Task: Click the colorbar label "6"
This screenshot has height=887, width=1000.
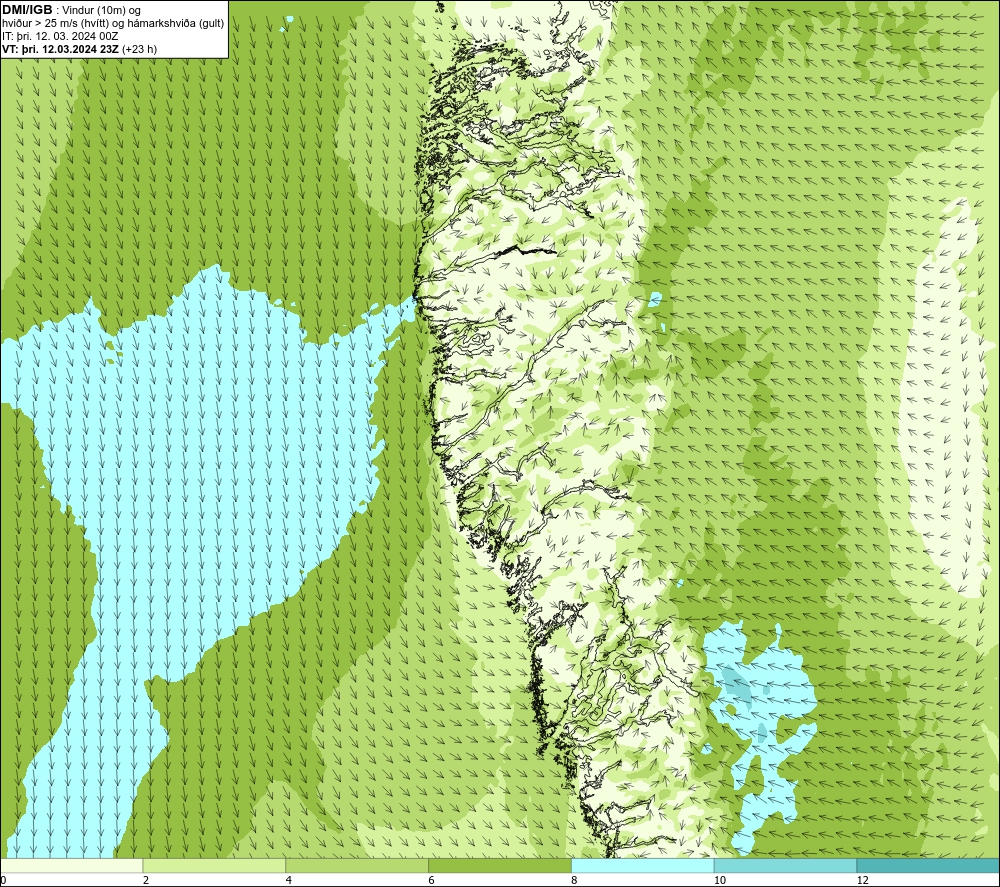Action: (432, 880)
